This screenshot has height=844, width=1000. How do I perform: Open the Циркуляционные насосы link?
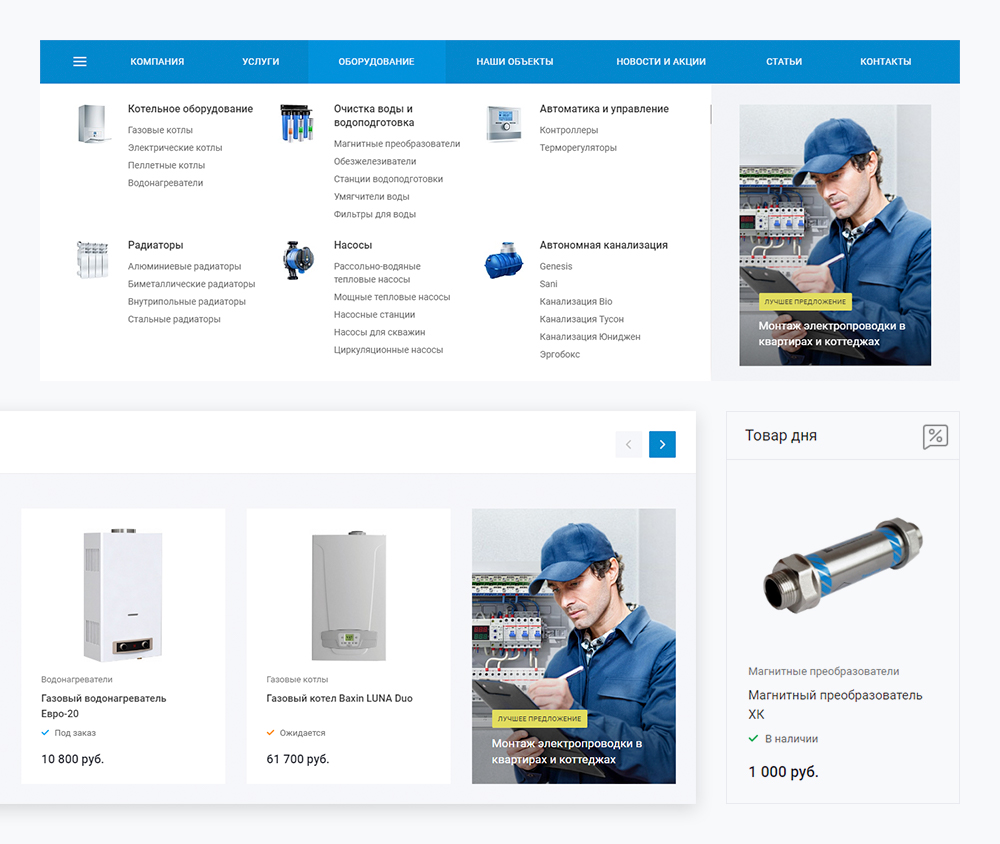coord(388,350)
